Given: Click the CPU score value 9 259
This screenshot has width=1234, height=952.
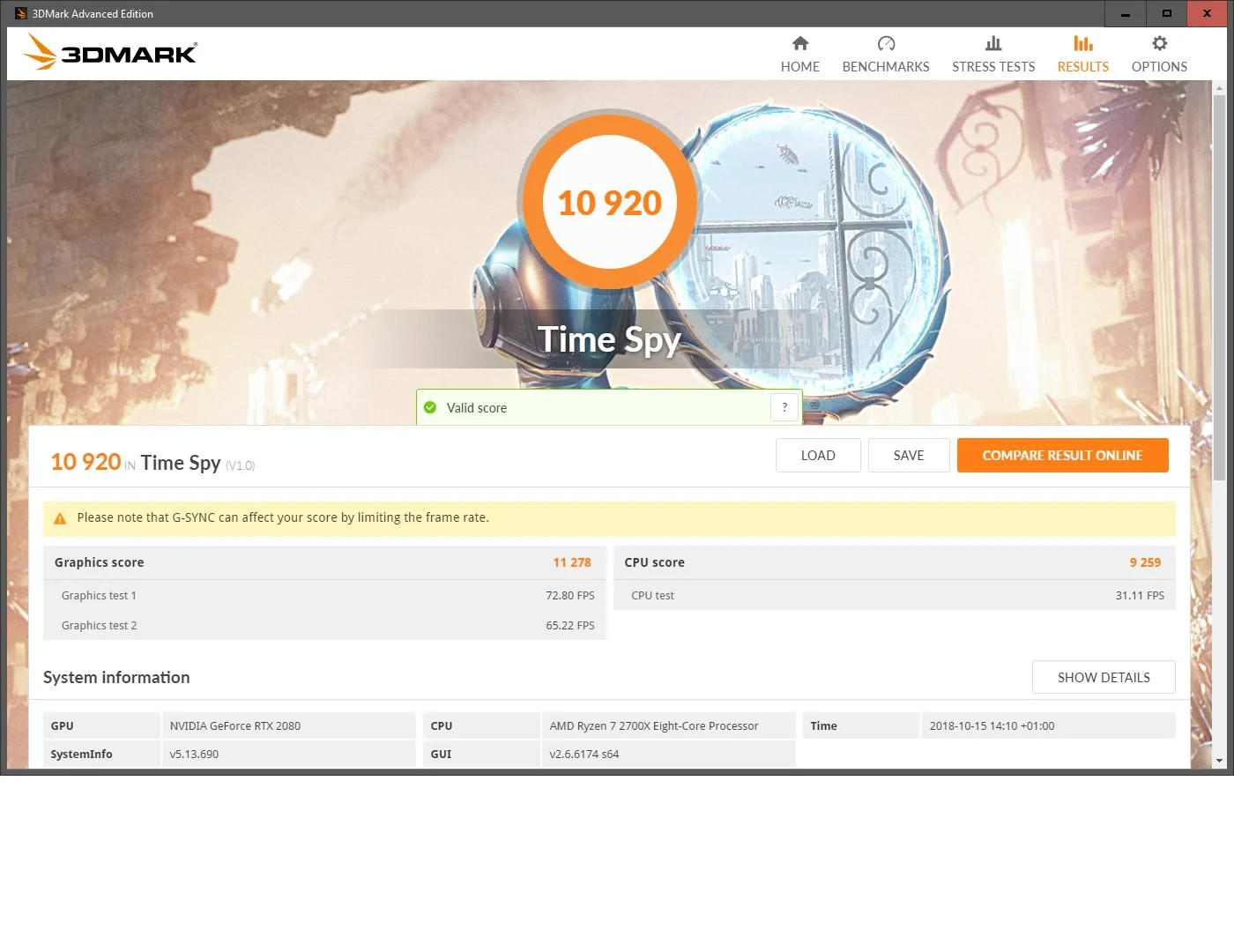Looking at the screenshot, I should [x=1145, y=562].
